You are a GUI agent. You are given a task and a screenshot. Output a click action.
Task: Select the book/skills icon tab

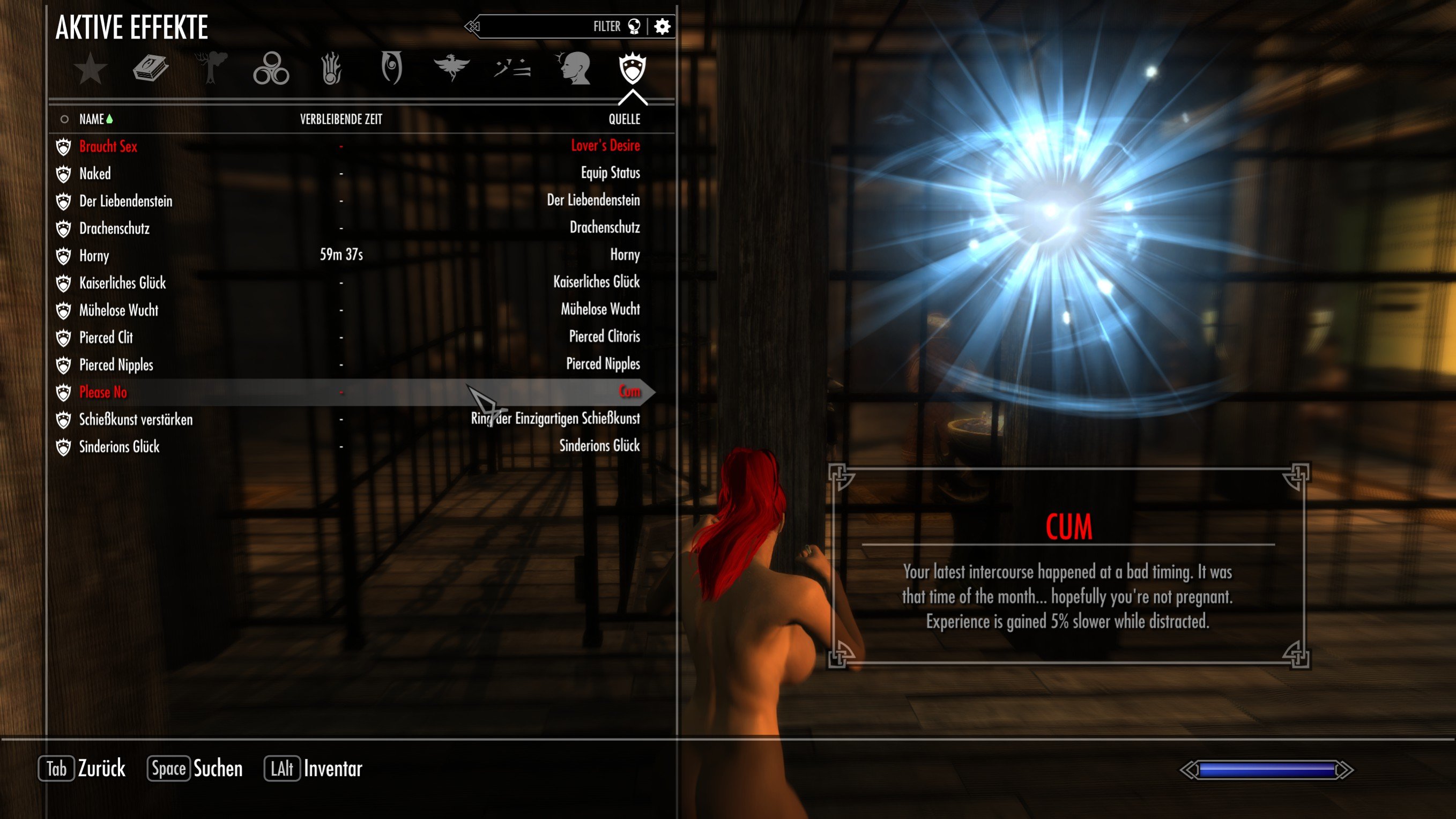click(151, 67)
